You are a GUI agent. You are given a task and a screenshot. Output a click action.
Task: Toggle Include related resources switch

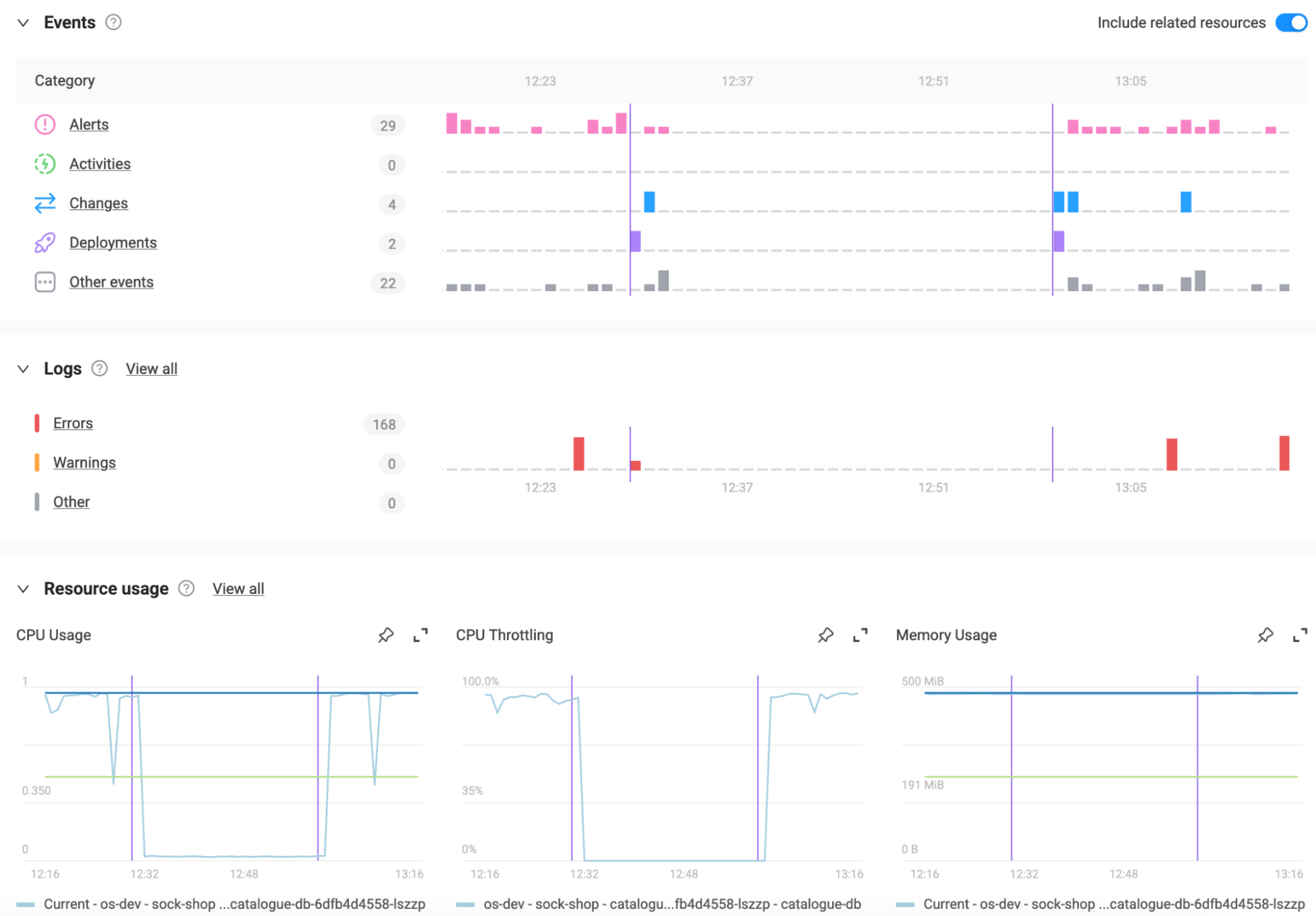pyautogui.click(x=1291, y=22)
